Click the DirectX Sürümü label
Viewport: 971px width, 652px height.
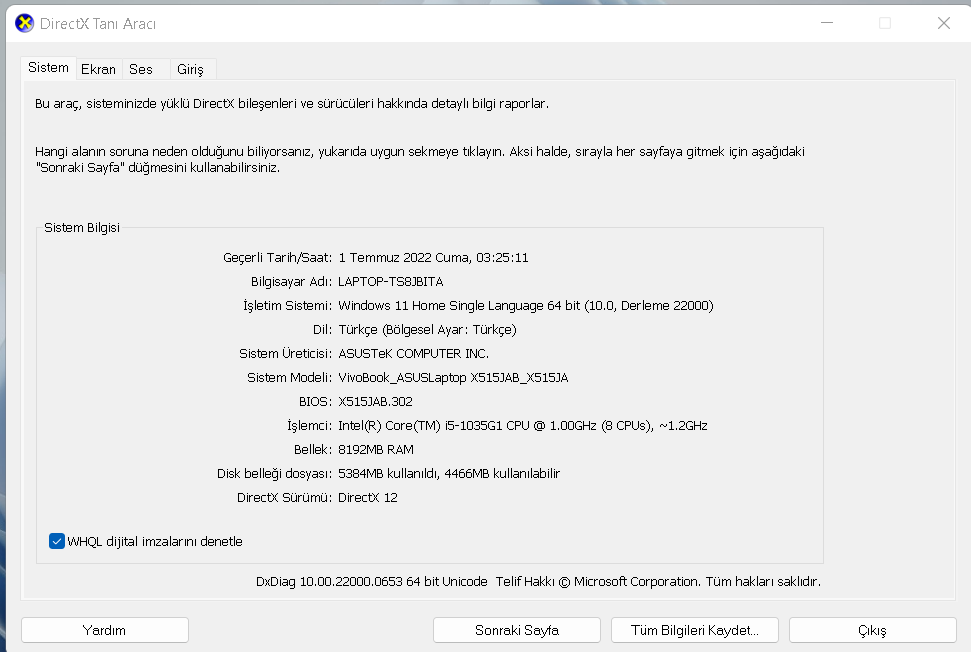[285, 498]
